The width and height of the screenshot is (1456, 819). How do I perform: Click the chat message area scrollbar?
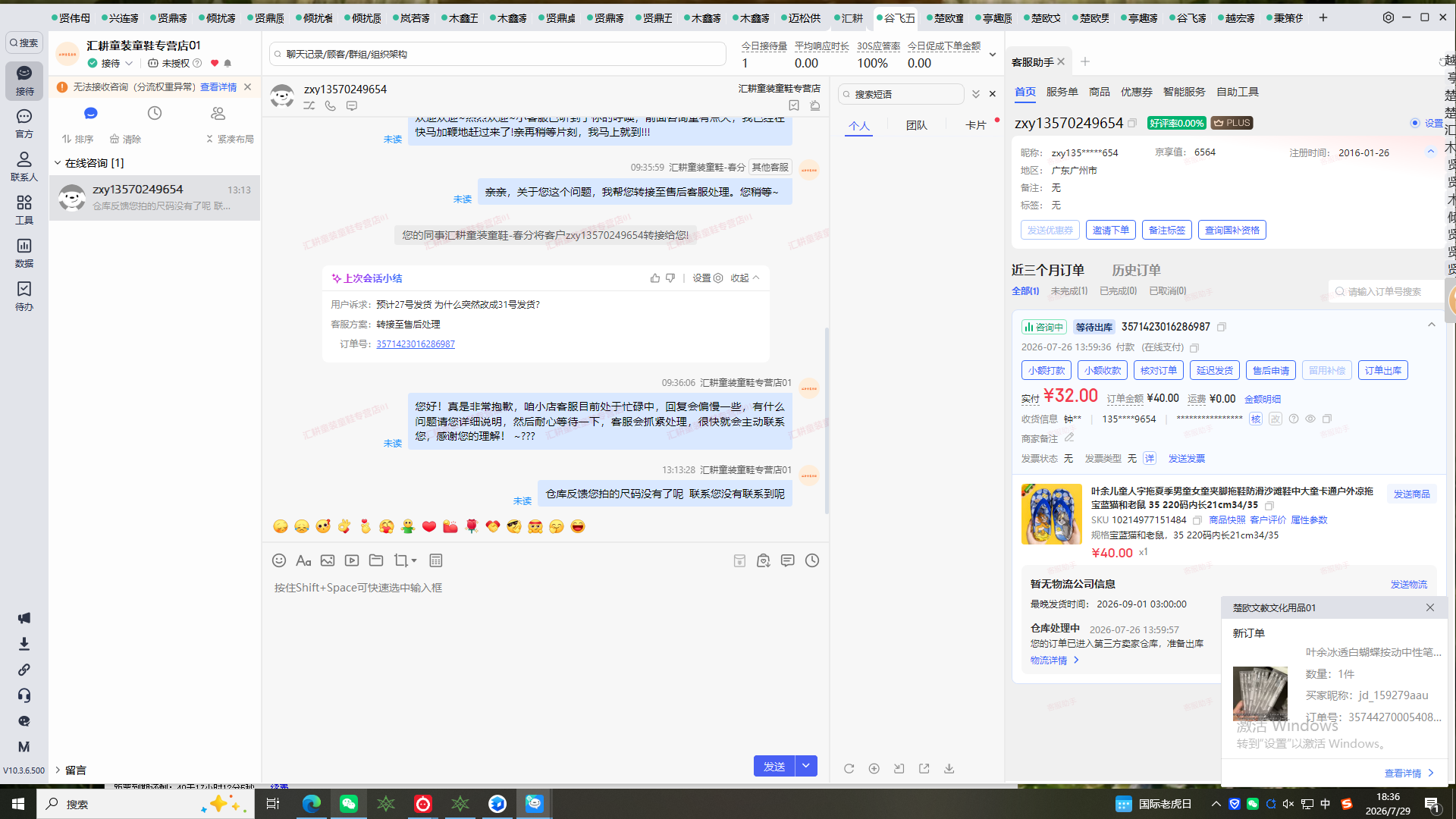click(827, 420)
